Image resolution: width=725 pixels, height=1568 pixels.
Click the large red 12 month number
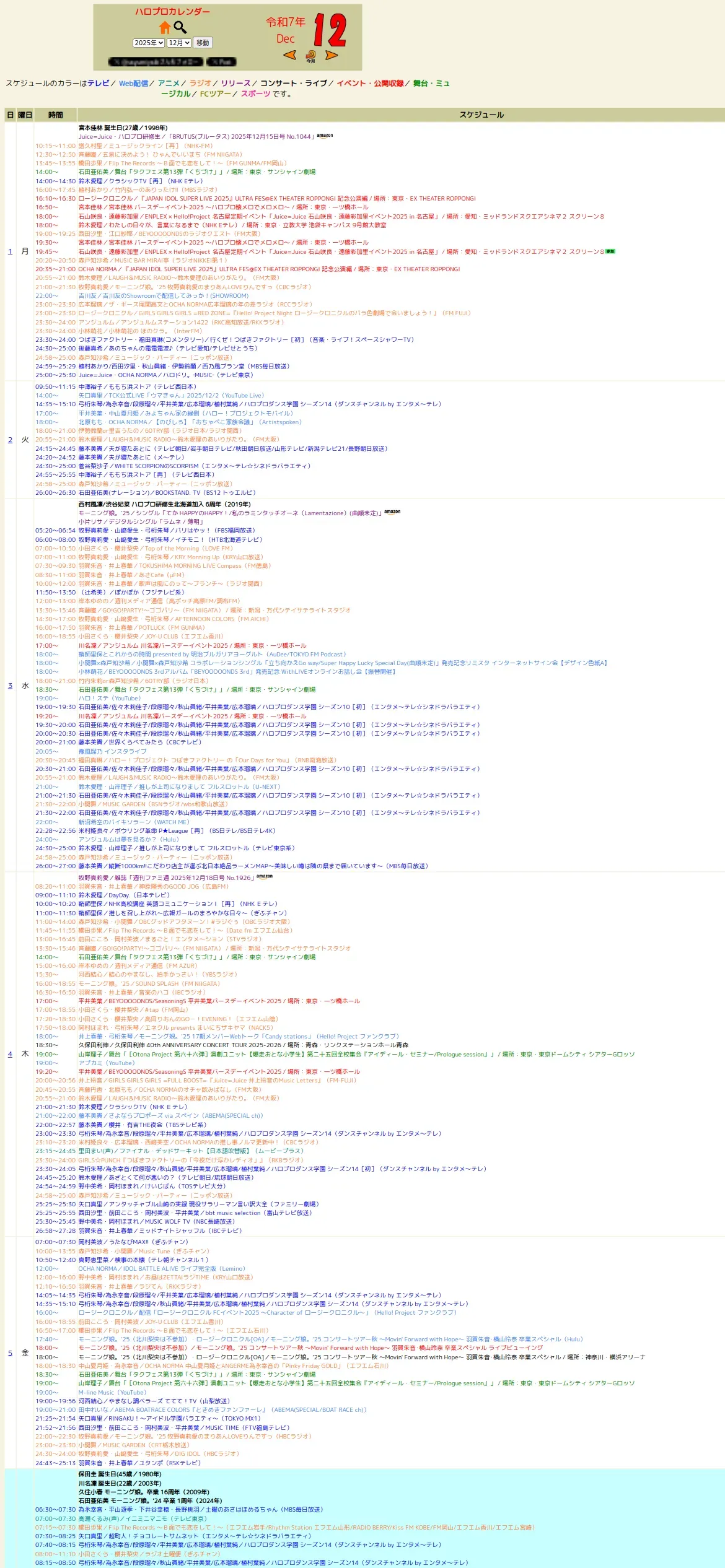pos(329,30)
